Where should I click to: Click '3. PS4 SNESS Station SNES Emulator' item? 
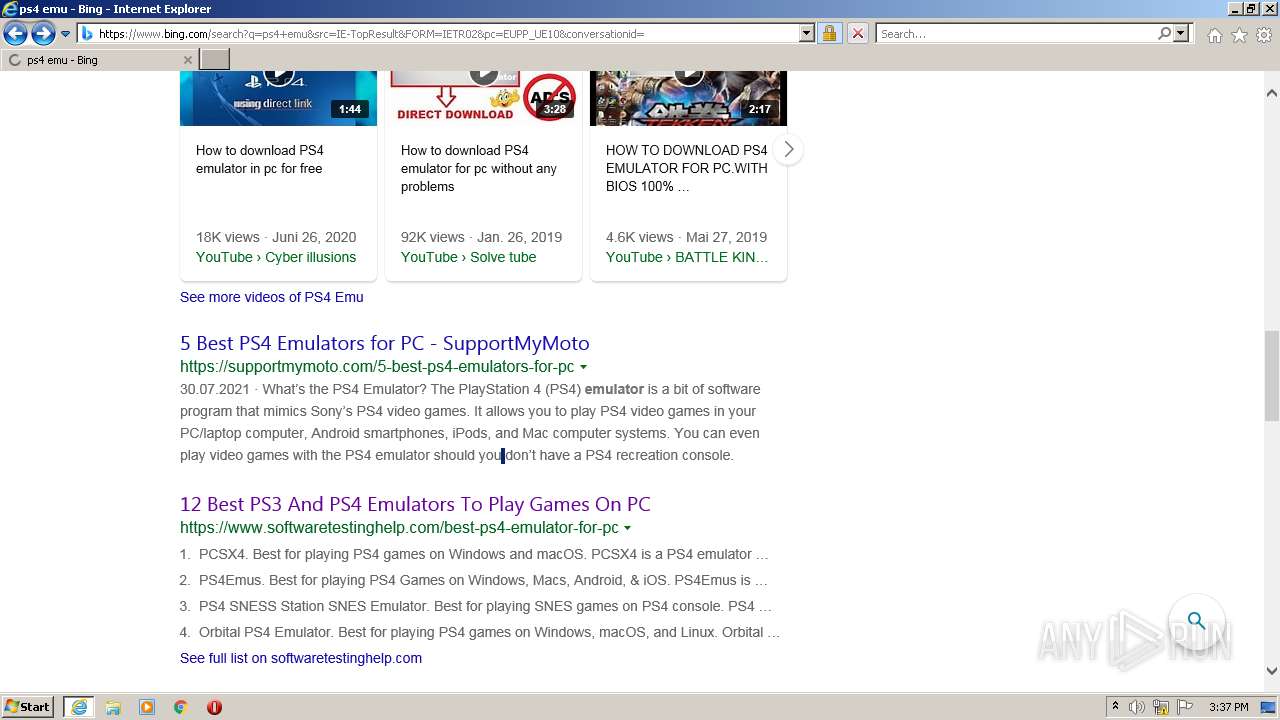[x=476, y=606]
